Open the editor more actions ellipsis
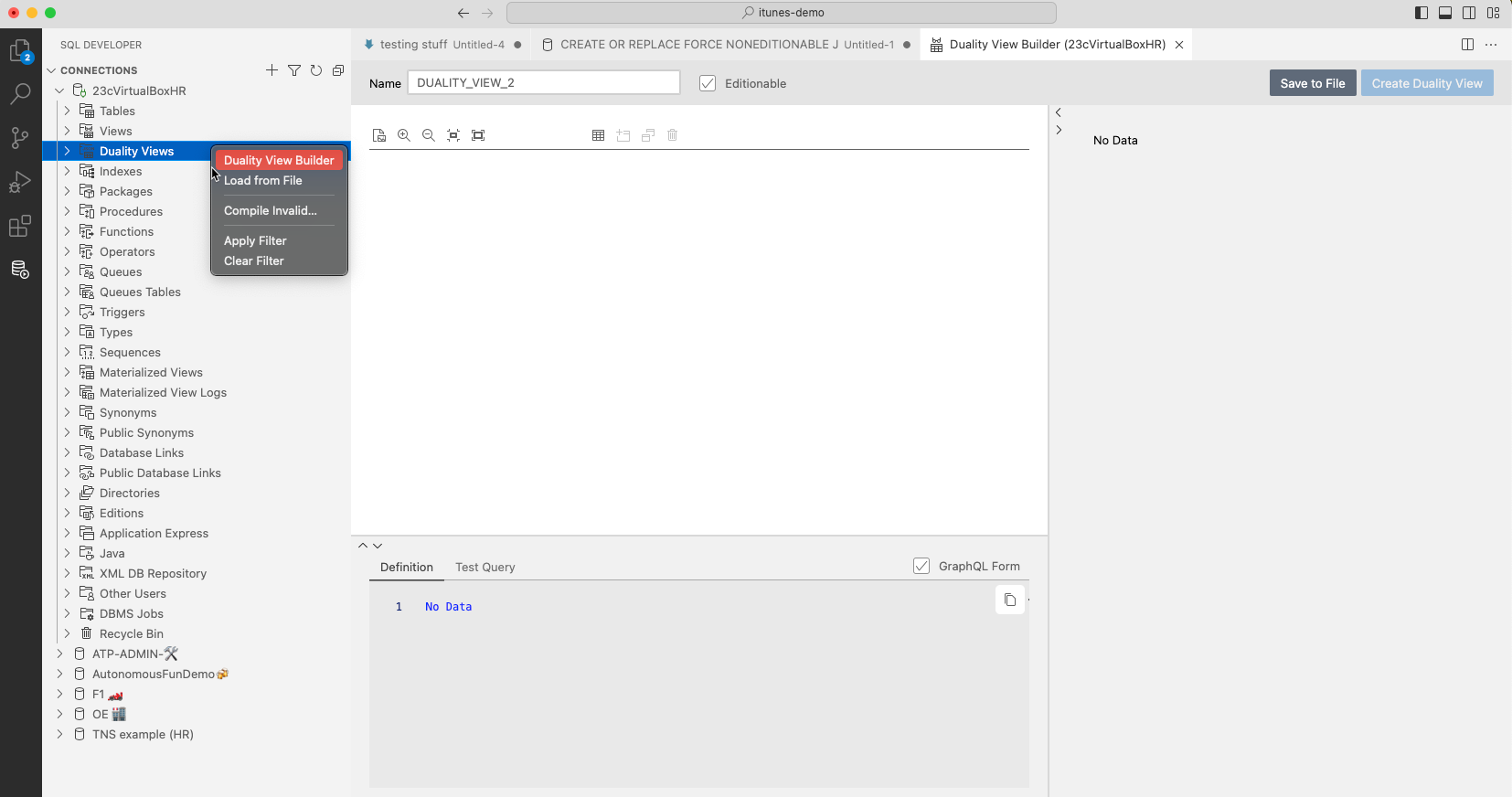 (x=1491, y=45)
